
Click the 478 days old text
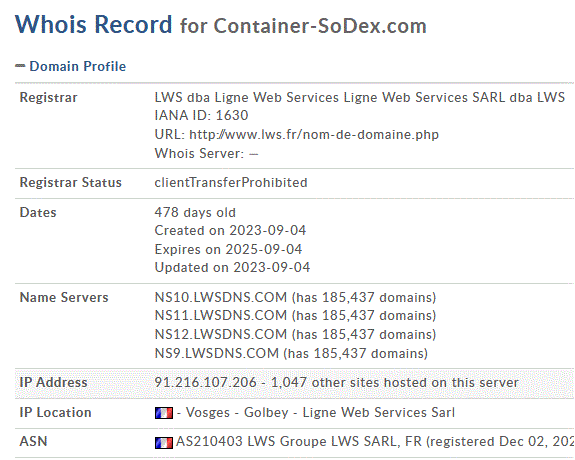pos(195,213)
